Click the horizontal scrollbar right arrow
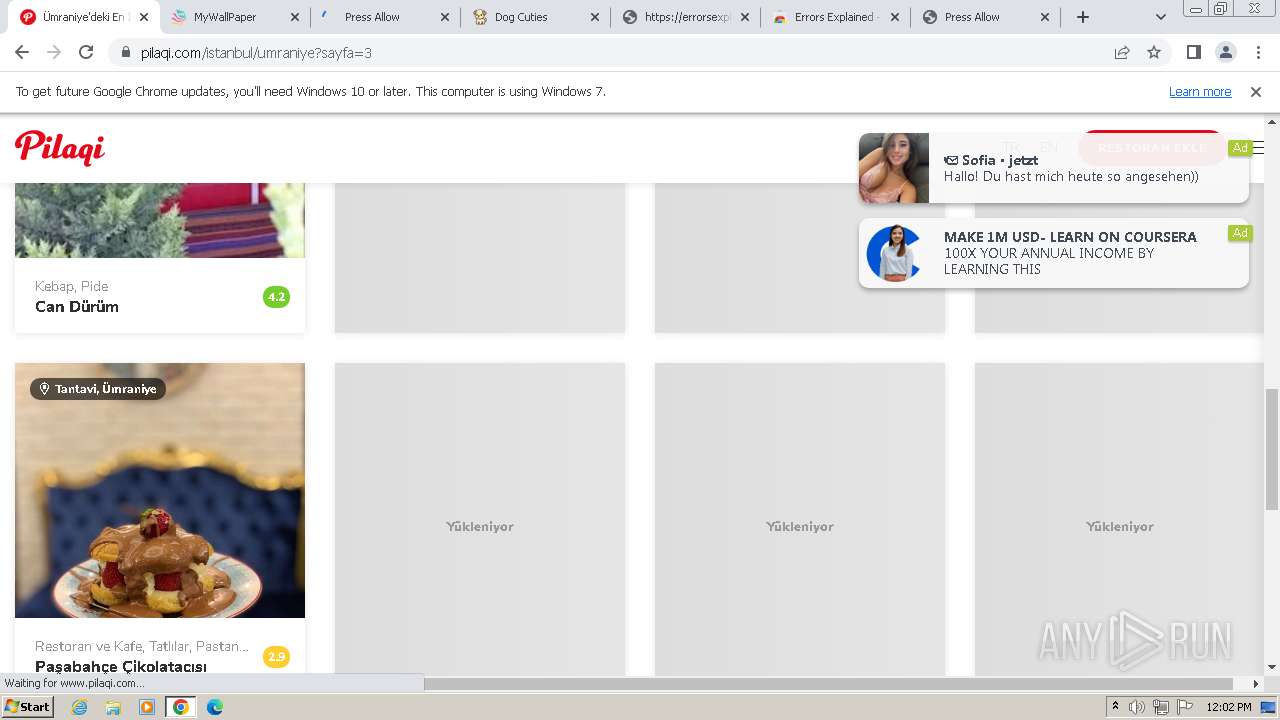The height and width of the screenshot is (720, 1280). coord(1256,684)
